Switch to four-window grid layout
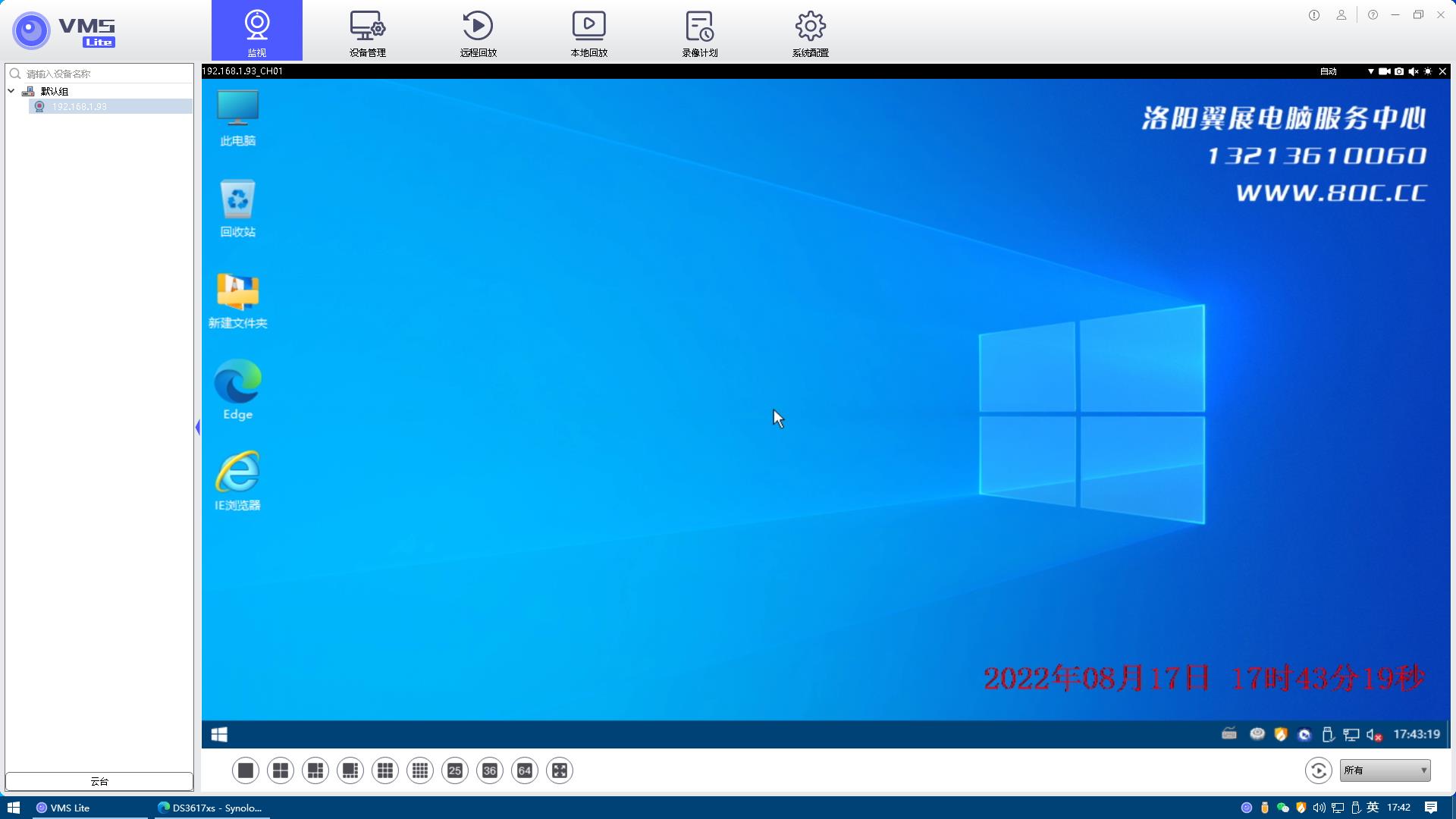The width and height of the screenshot is (1456, 819). [281, 770]
